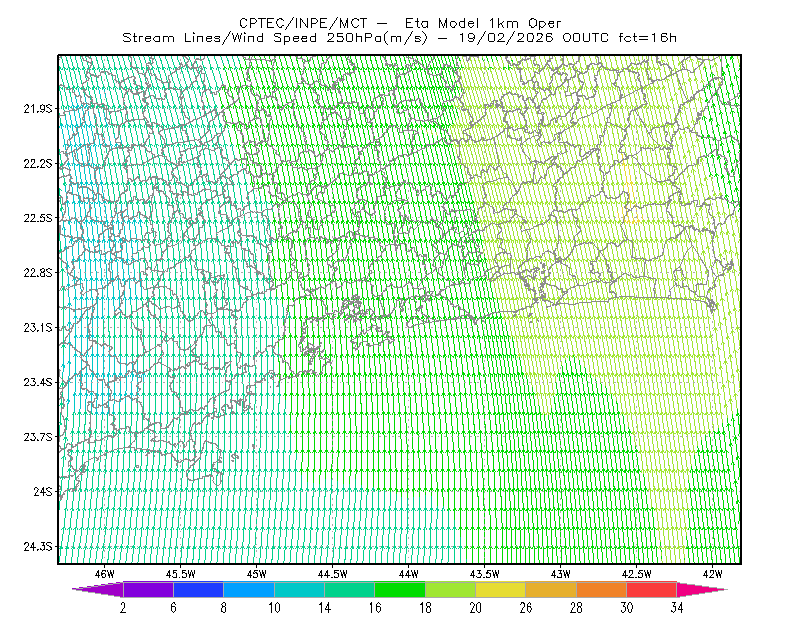
Task: Click the purple color bar segment
Action: click(148, 589)
